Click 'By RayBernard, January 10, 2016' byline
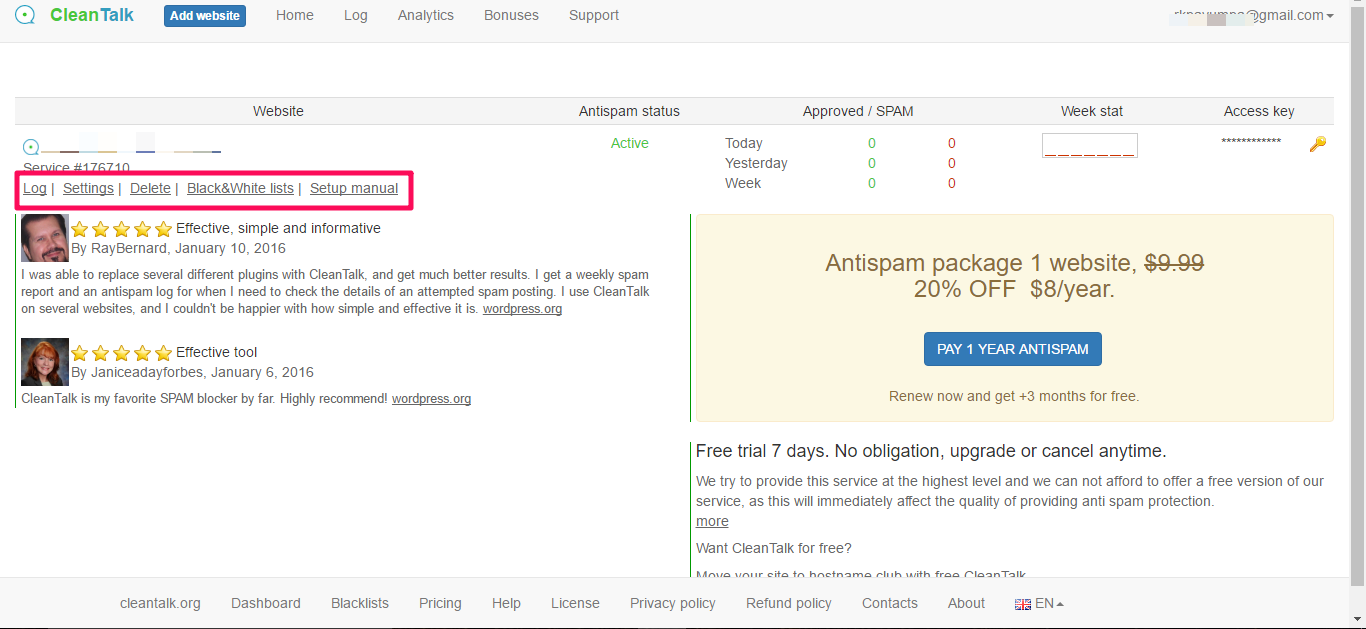Image resolution: width=1366 pixels, height=629 pixels. (178, 248)
